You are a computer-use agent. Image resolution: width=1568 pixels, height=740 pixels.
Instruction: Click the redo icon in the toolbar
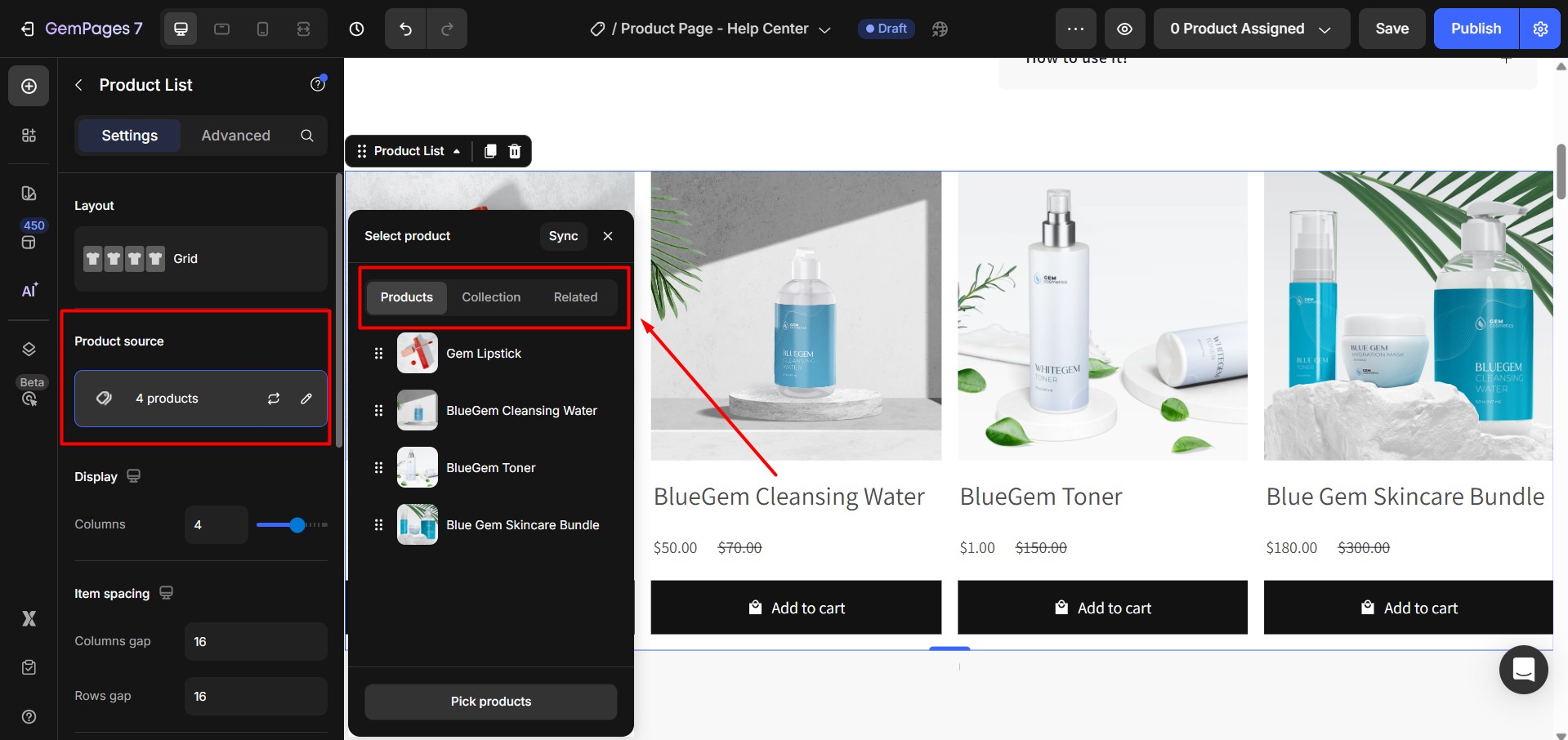pyautogui.click(x=447, y=29)
